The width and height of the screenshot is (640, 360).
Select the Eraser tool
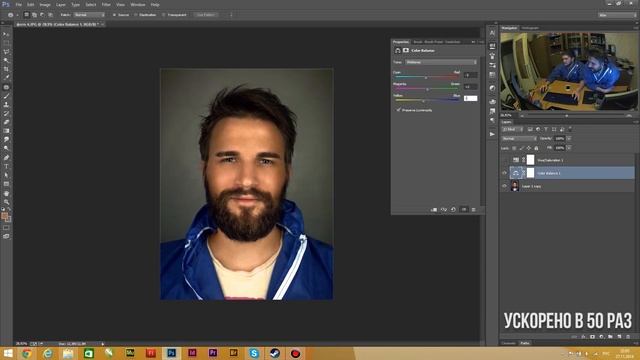click(6, 122)
